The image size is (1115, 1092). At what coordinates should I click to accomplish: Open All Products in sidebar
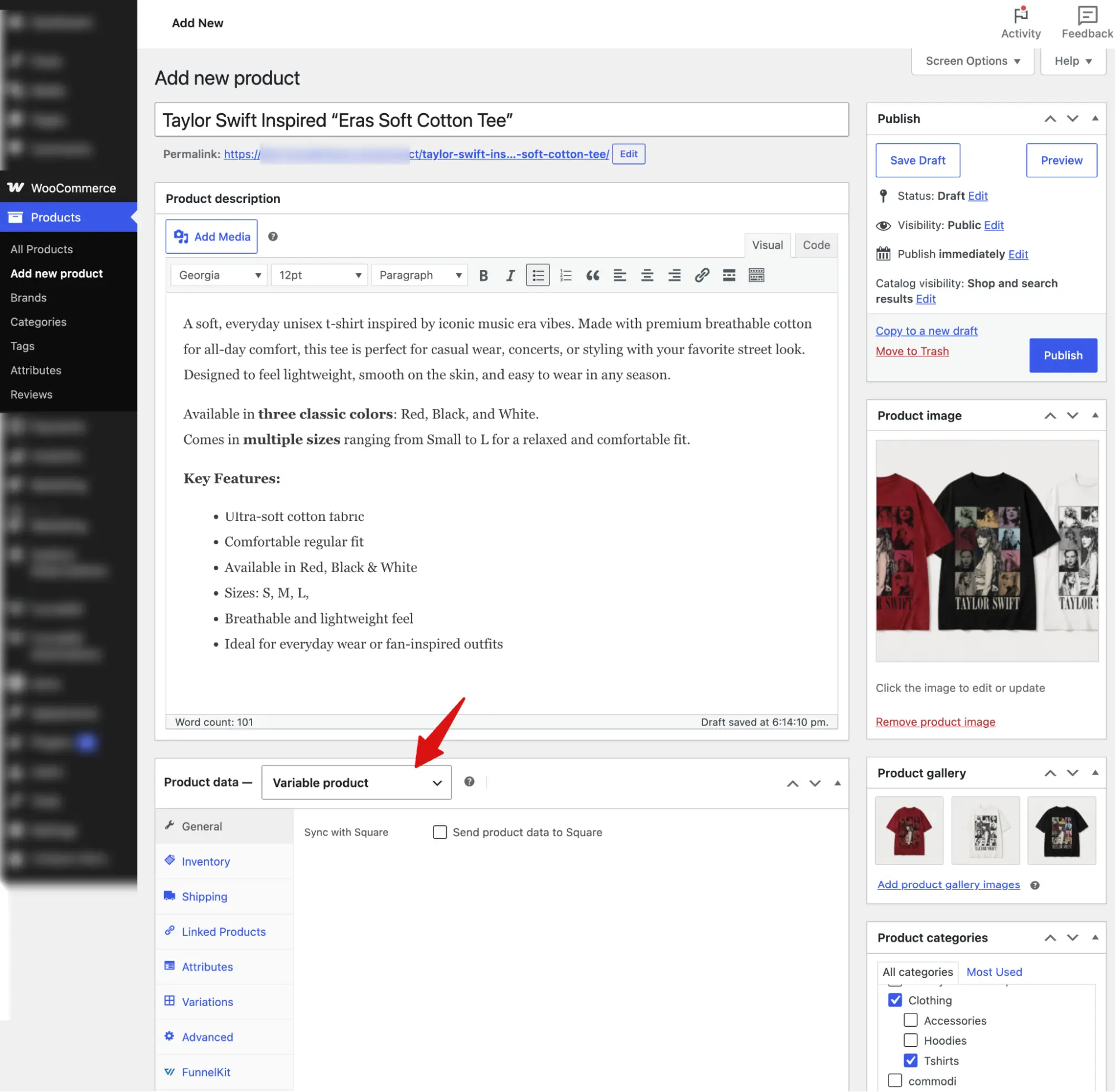pos(41,249)
